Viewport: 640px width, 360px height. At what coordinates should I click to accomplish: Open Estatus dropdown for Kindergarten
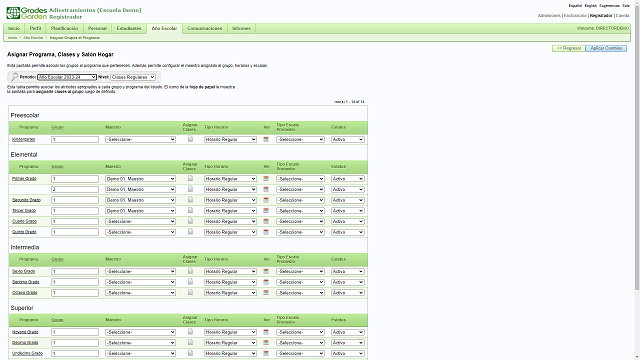coord(348,140)
